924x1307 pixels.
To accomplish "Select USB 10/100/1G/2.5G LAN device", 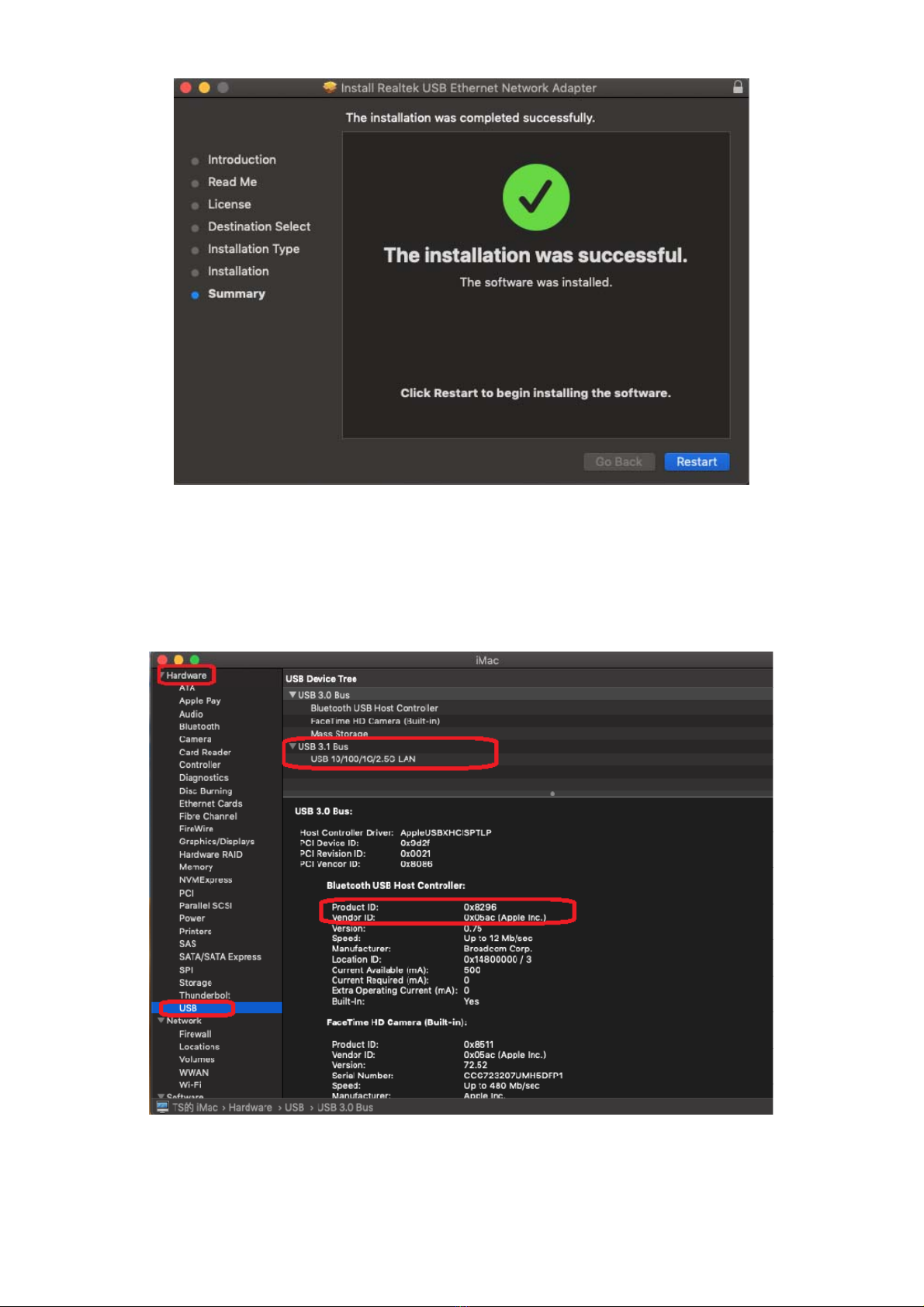I will click(x=363, y=759).
